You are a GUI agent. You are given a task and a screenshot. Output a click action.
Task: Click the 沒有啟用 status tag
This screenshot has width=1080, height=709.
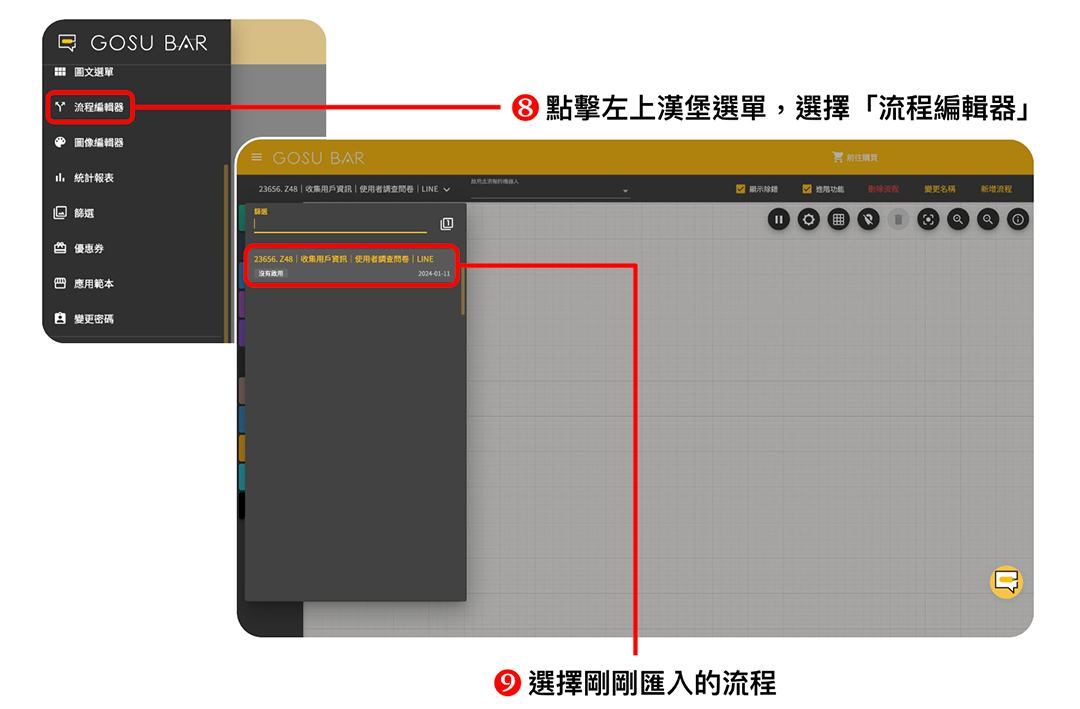click(271, 274)
